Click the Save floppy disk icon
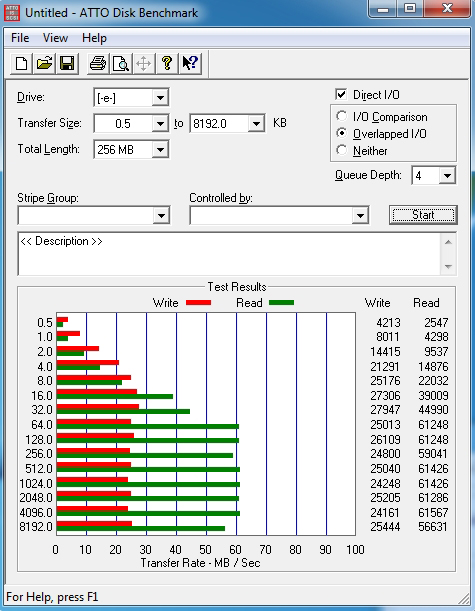This screenshot has width=475, height=611. tap(67, 63)
